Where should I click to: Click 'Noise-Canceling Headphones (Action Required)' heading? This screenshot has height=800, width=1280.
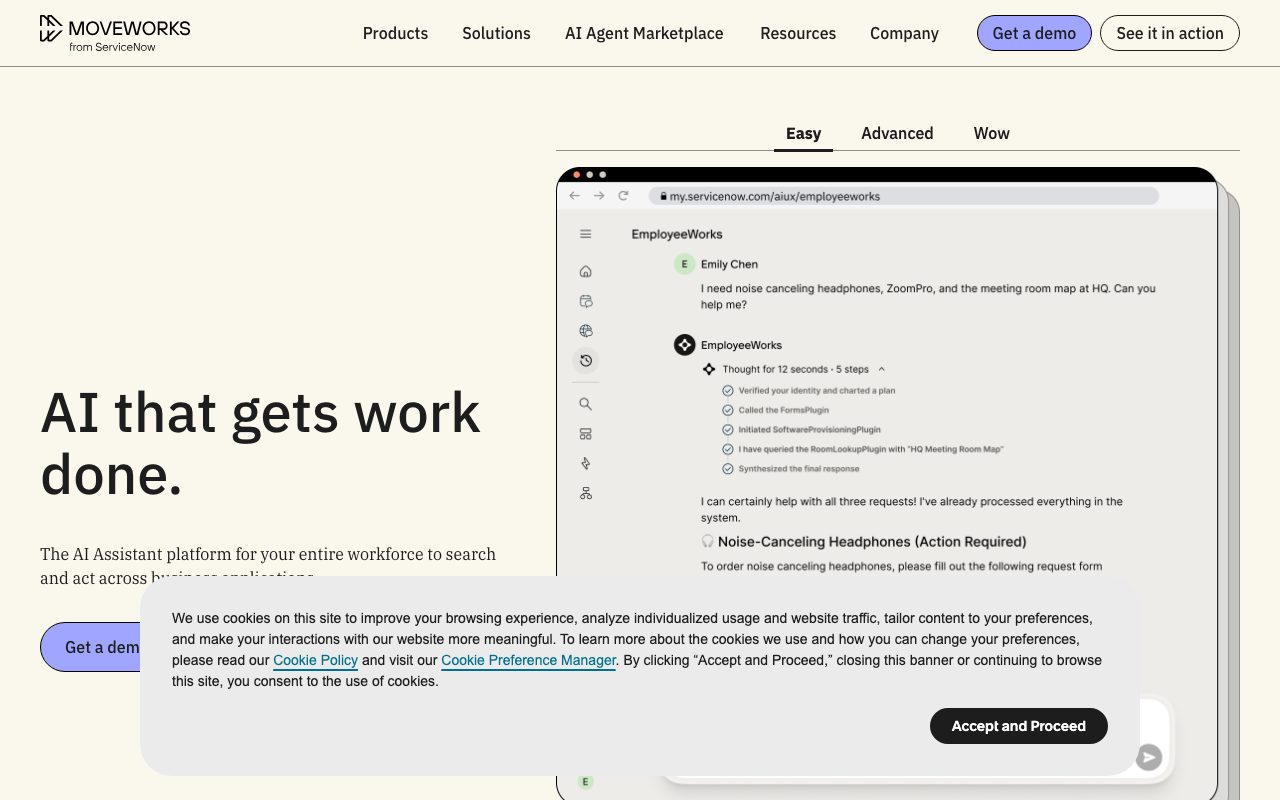[872, 541]
